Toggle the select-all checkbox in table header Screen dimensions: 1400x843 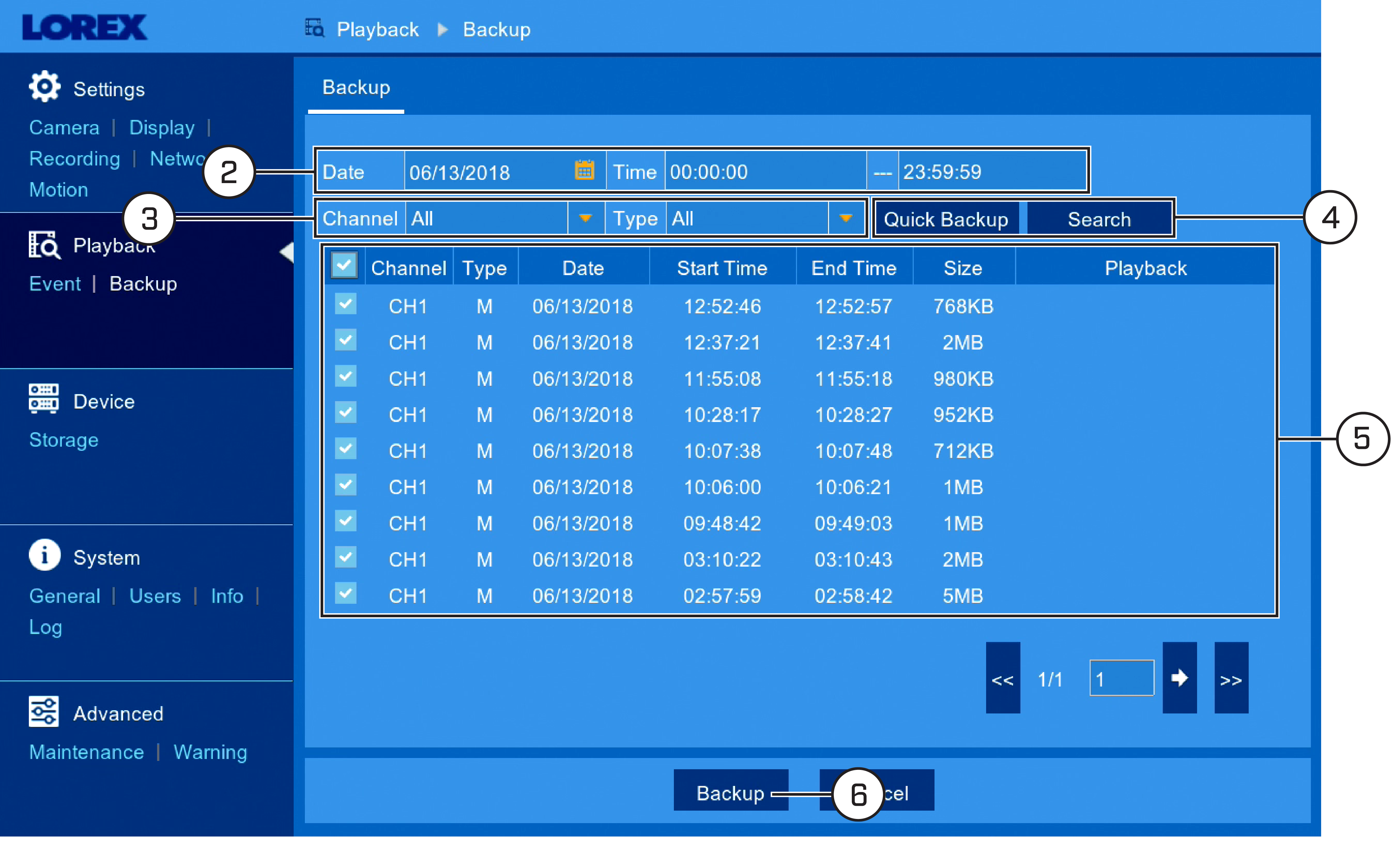tap(344, 265)
